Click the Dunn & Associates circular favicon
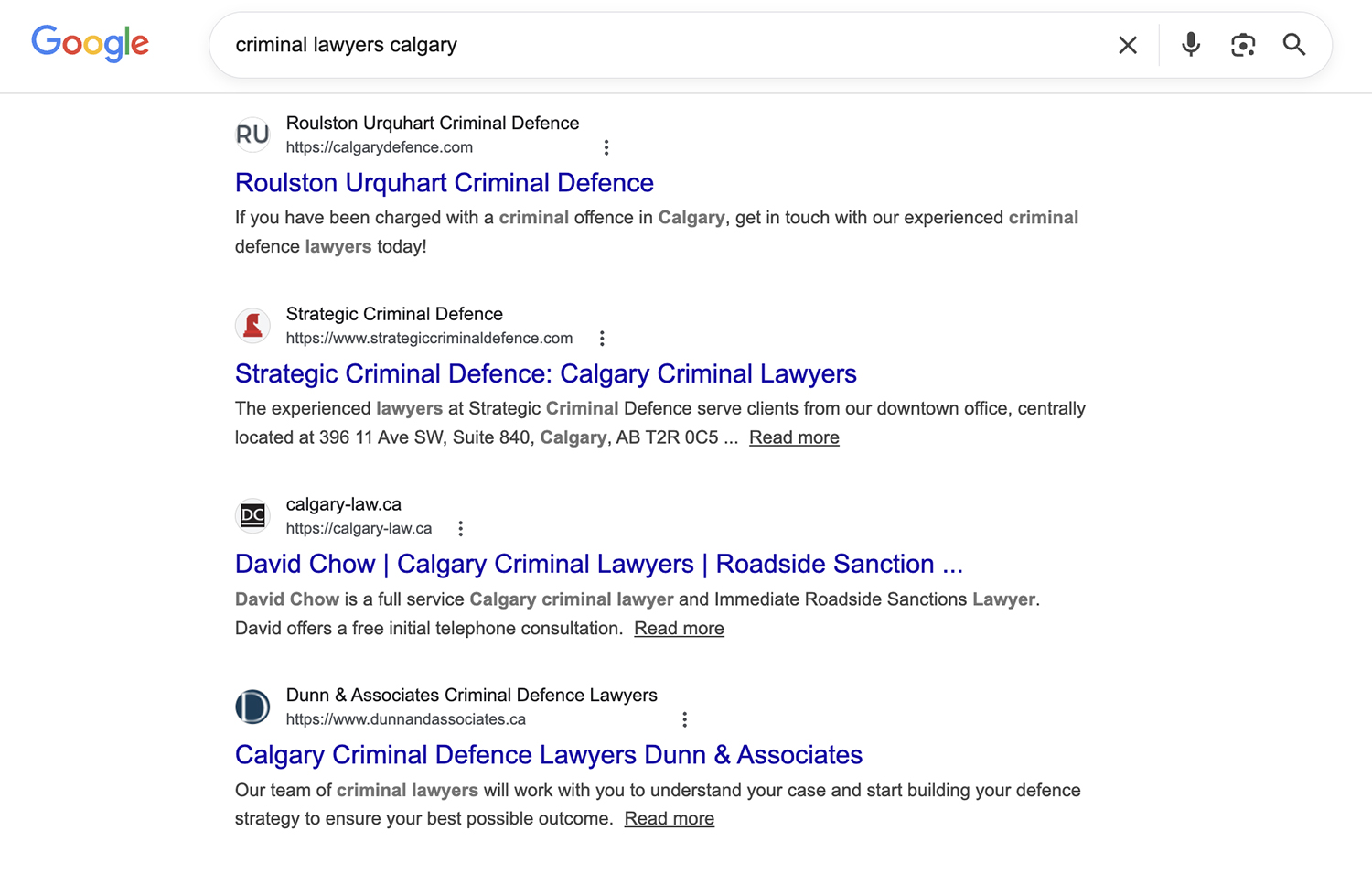This screenshot has height=874, width=1372. click(252, 707)
